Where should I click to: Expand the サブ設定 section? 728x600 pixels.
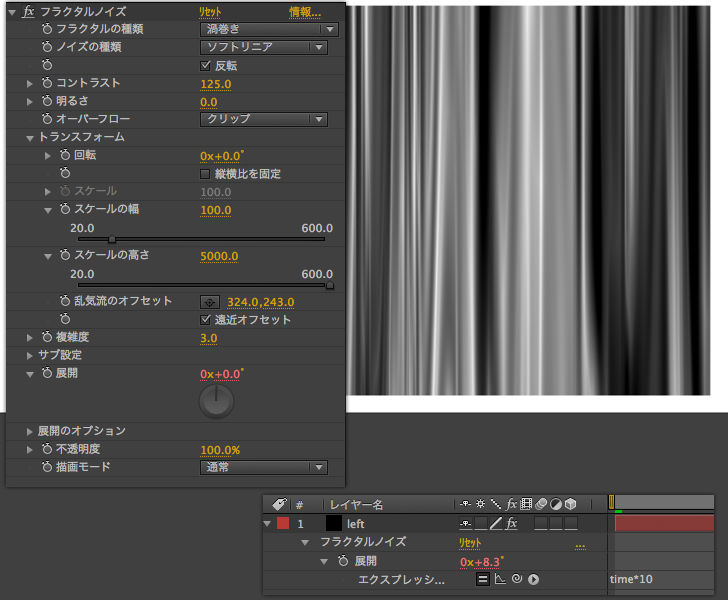[30, 355]
